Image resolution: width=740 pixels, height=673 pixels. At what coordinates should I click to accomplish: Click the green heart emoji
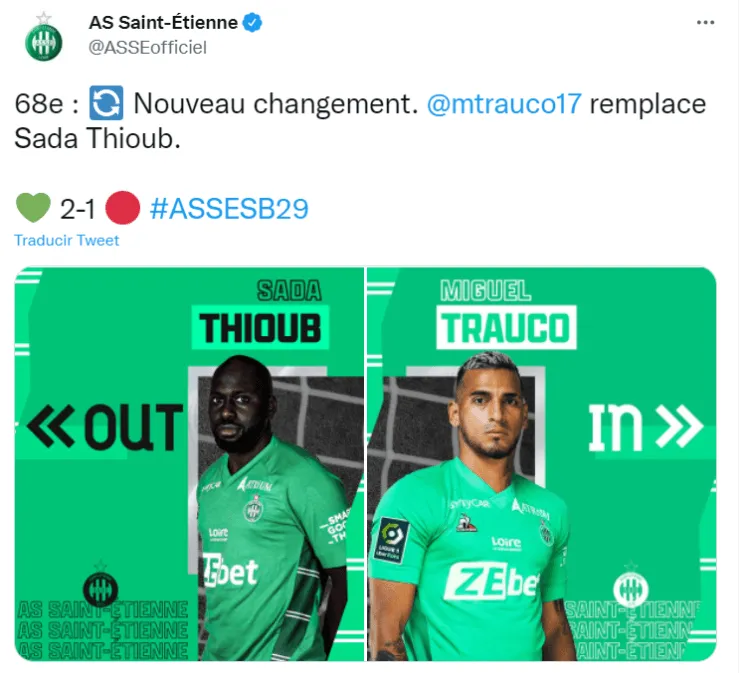click(33, 208)
